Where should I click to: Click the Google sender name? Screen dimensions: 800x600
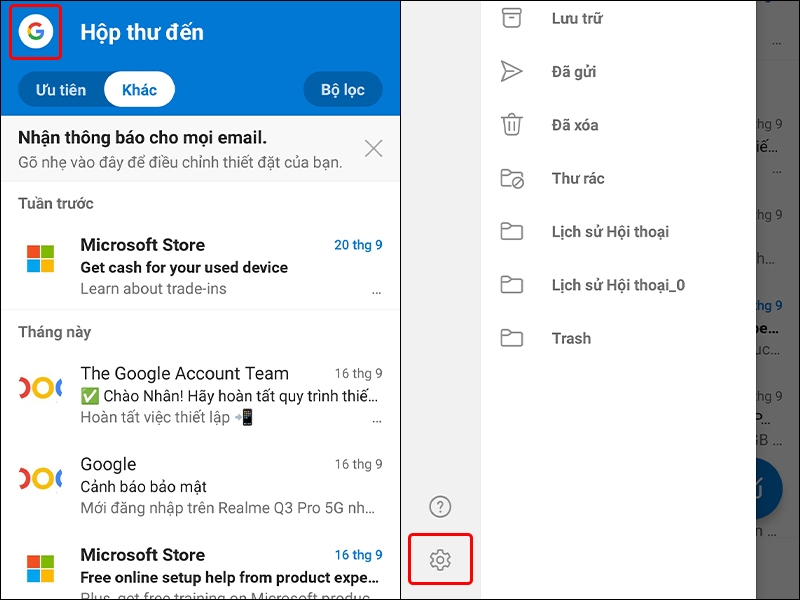coord(109,464)
